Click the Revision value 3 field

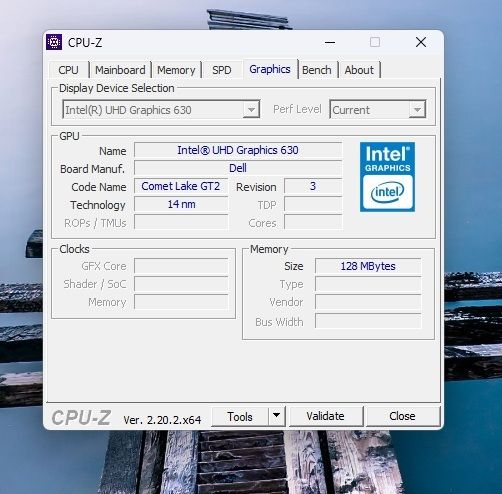pyautogui.click(x=313, y=186)
